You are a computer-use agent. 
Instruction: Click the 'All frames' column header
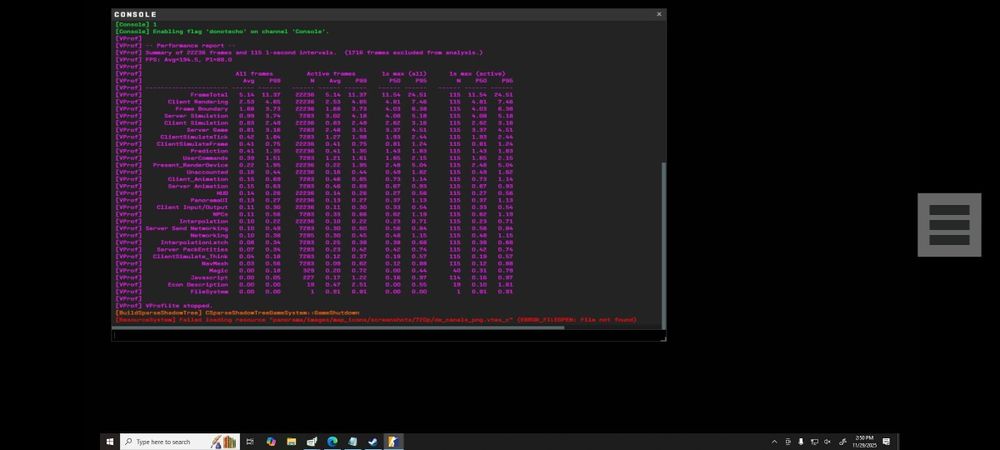(254, 74)
